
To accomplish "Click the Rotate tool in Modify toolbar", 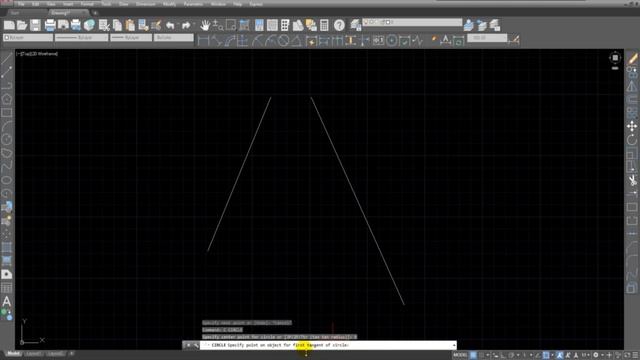I will pos(632,140).
